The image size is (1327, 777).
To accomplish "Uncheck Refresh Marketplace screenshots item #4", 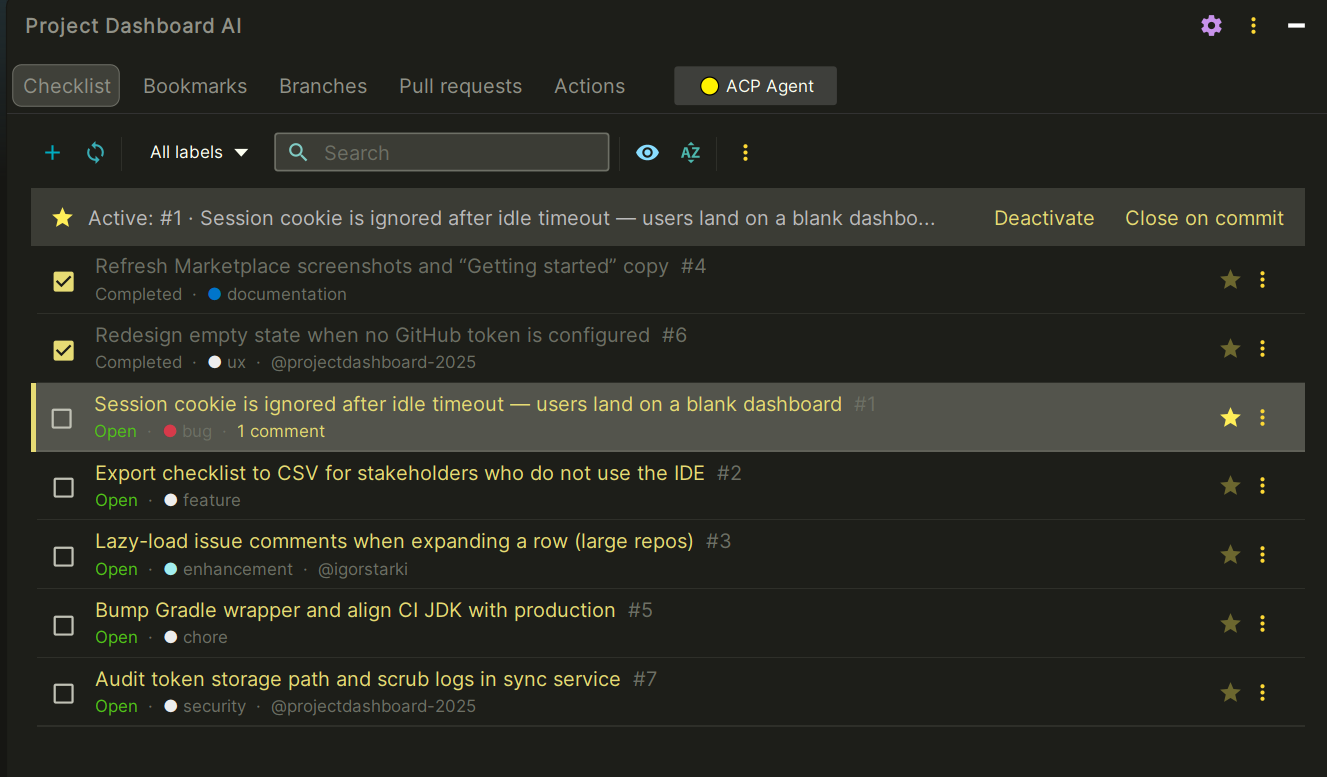I will pyautogui.click(x=63, y=282).
